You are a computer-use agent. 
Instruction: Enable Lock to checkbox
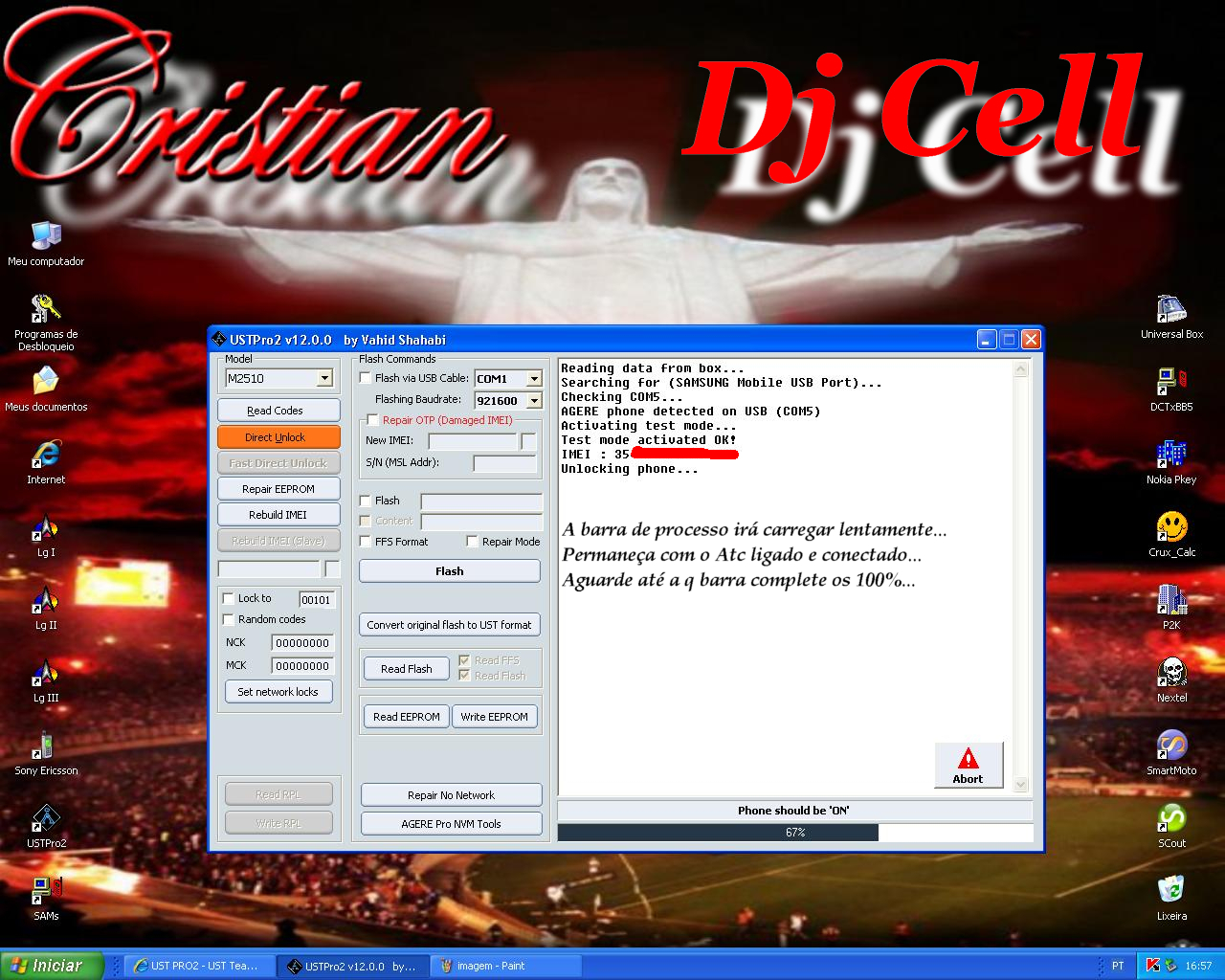coord(229,598)
